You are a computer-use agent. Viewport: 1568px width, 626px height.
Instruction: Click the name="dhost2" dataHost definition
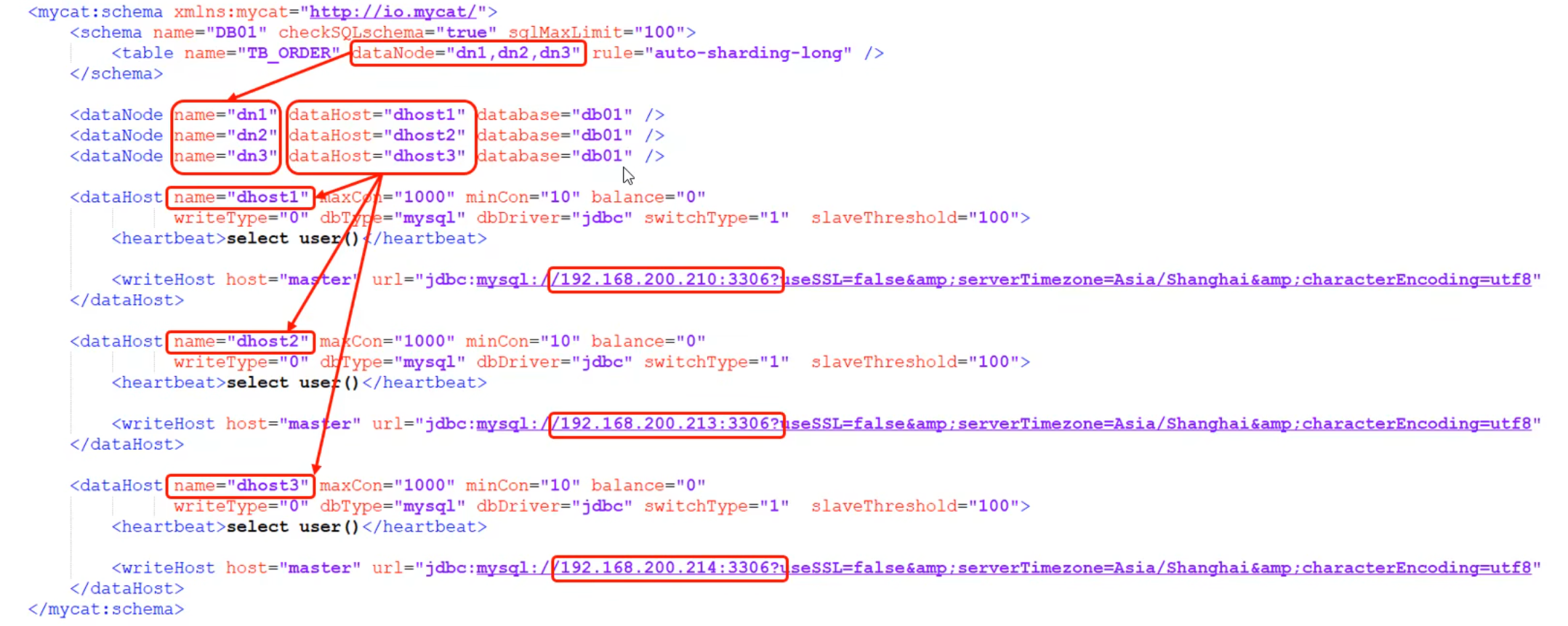pos(241,342)
